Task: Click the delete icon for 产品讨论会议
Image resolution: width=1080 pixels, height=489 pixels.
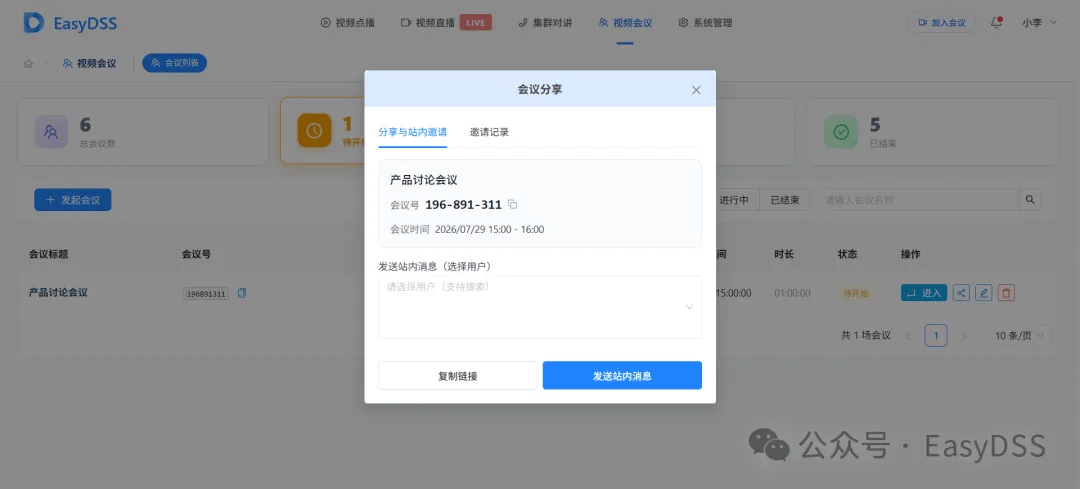Action: click(1006, 293)
